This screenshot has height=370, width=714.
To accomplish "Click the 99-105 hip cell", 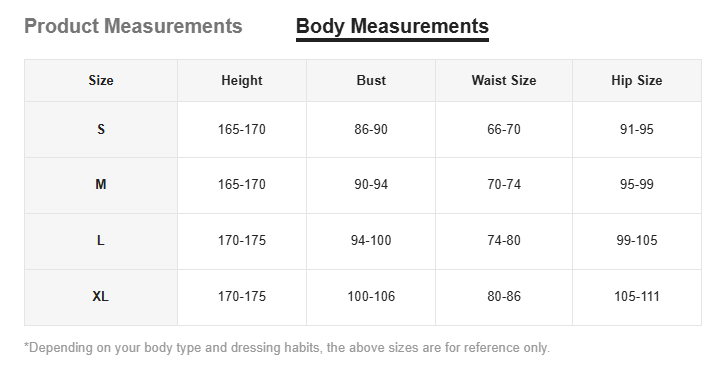I will [x=637, y=241].
